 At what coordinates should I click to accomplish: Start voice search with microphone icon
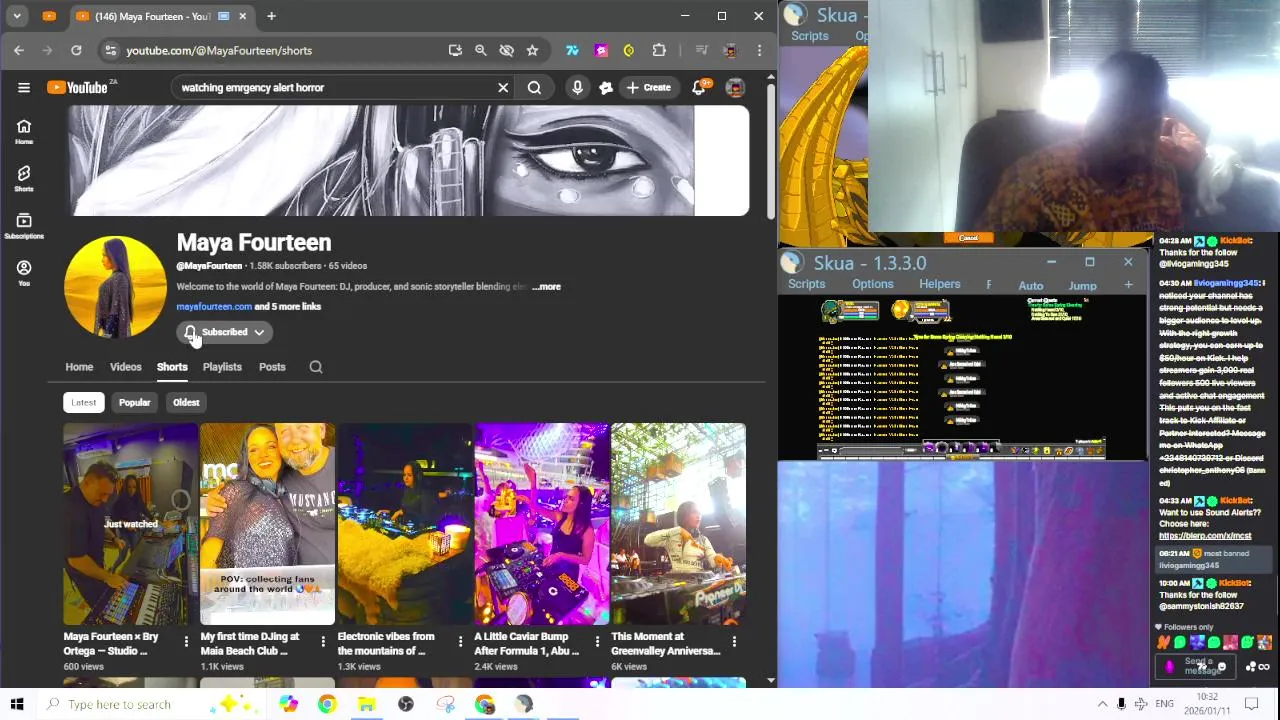coord(577,87)
